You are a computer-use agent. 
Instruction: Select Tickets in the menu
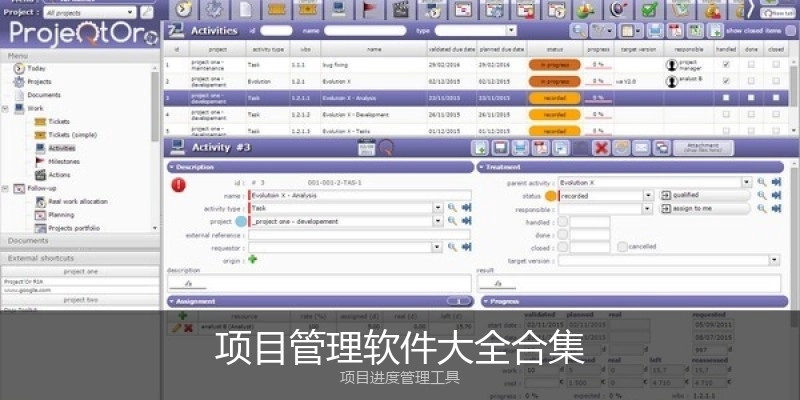coord(59,121)
